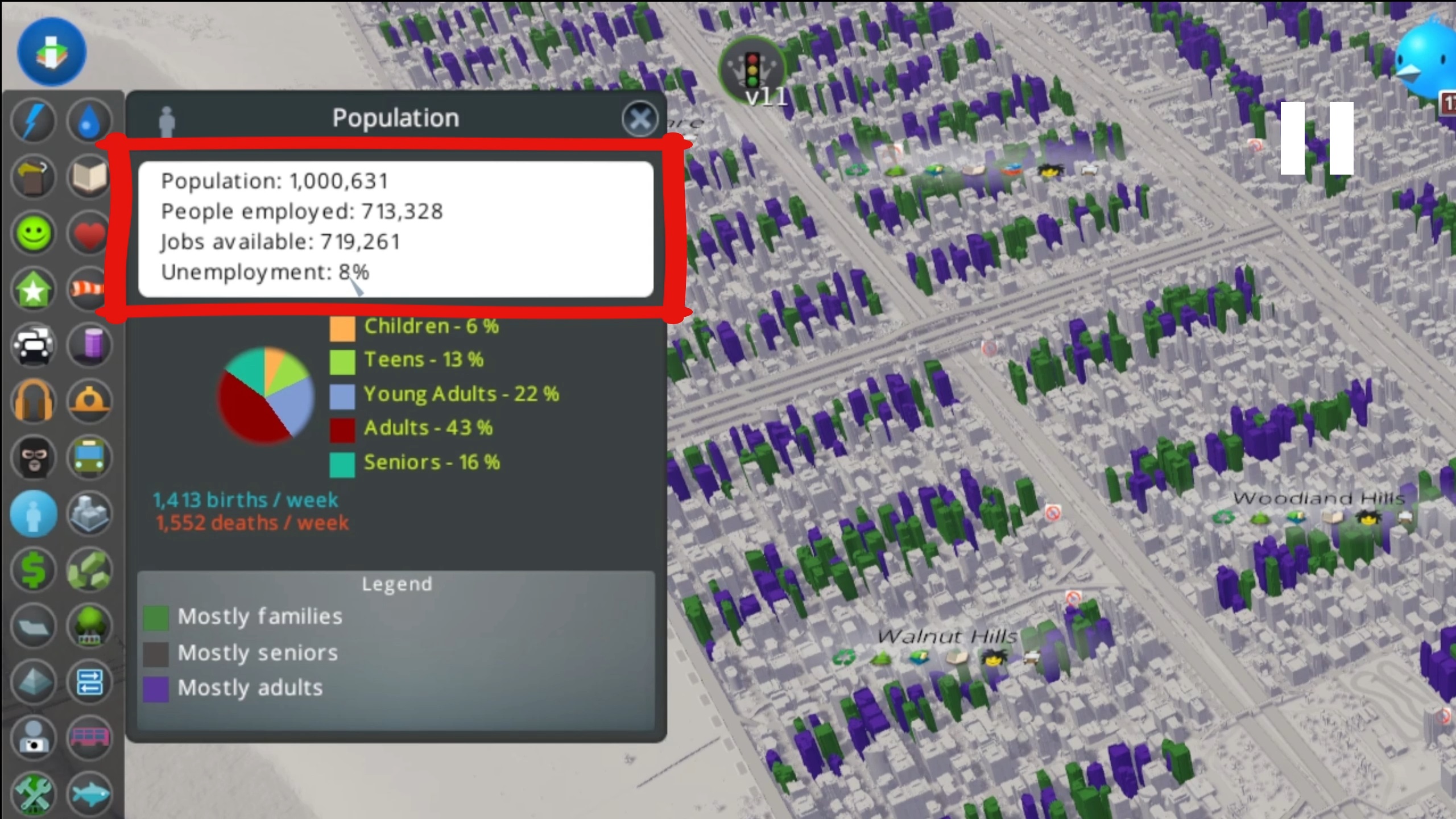Screen dimensions: 1456x819
Task: Open the Water info view
Action: (89, 121)
